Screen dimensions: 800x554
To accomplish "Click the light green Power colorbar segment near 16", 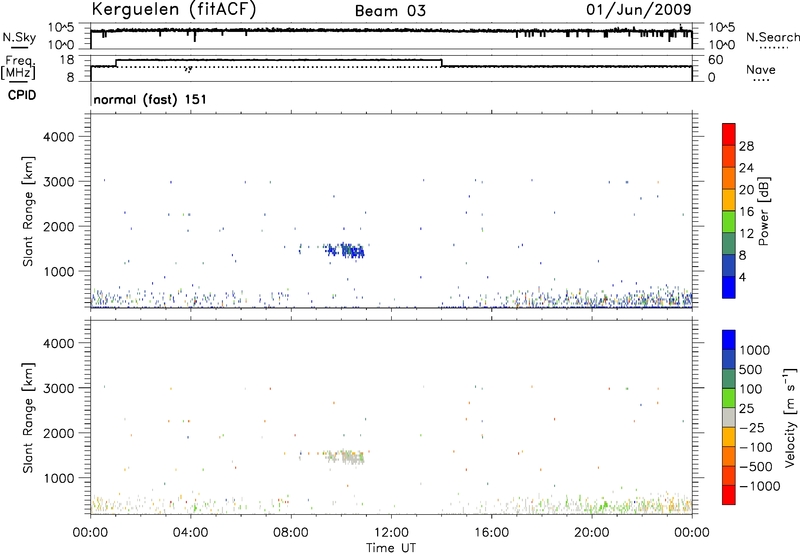I will click(729, 221).
